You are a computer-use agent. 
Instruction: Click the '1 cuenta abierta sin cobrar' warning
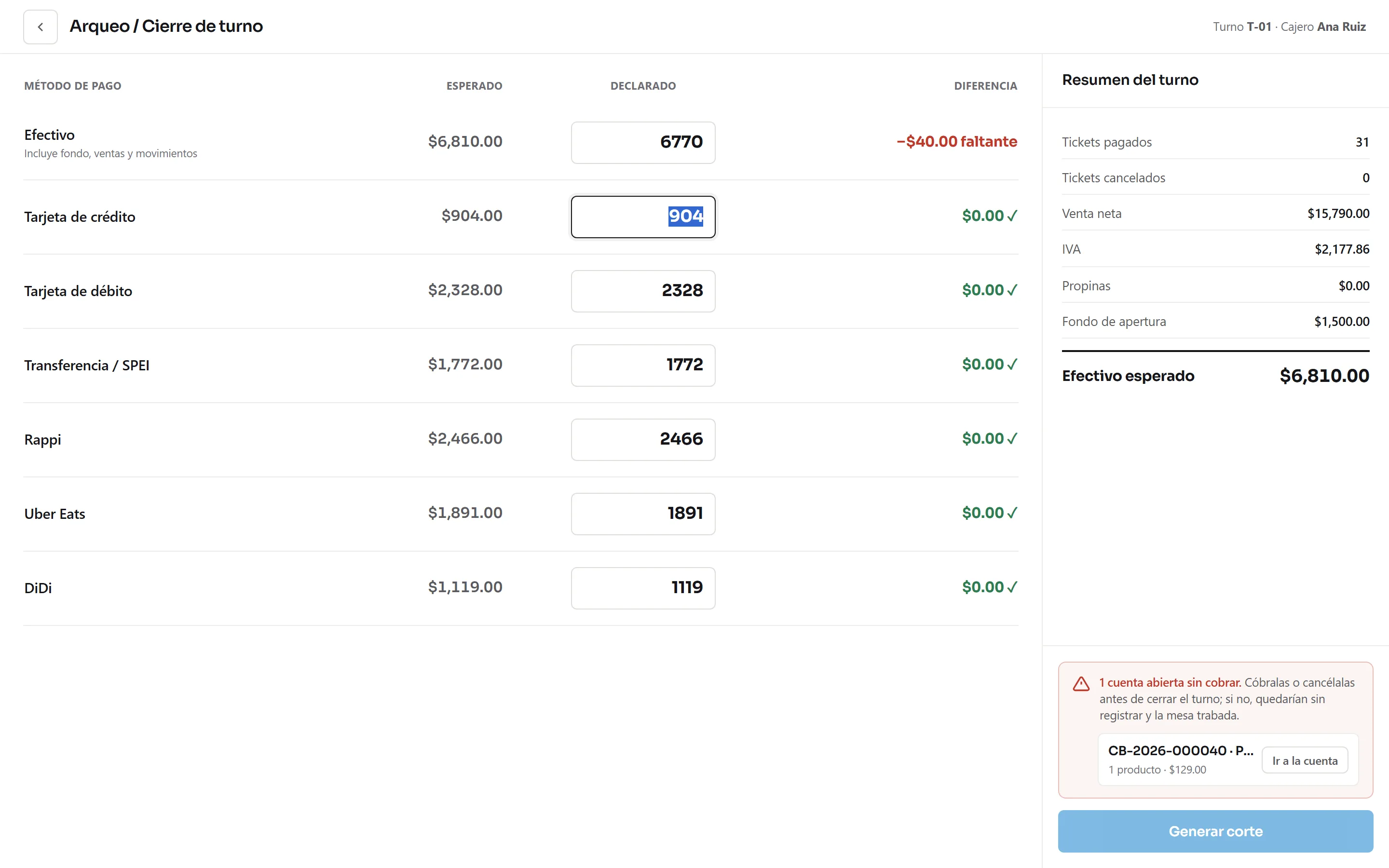tap(1170, 682)
